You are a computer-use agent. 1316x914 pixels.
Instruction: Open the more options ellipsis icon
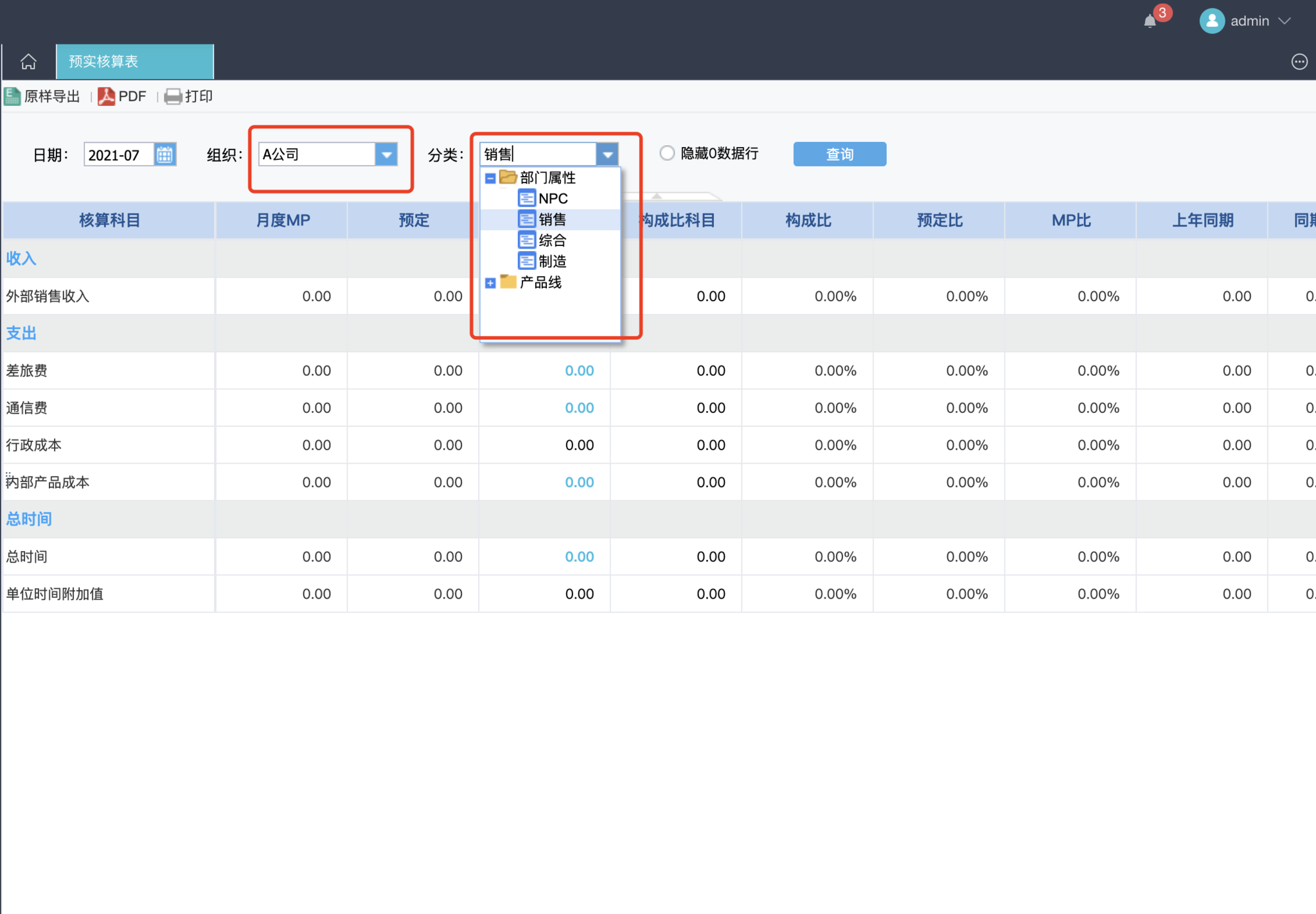[1299, 62]
